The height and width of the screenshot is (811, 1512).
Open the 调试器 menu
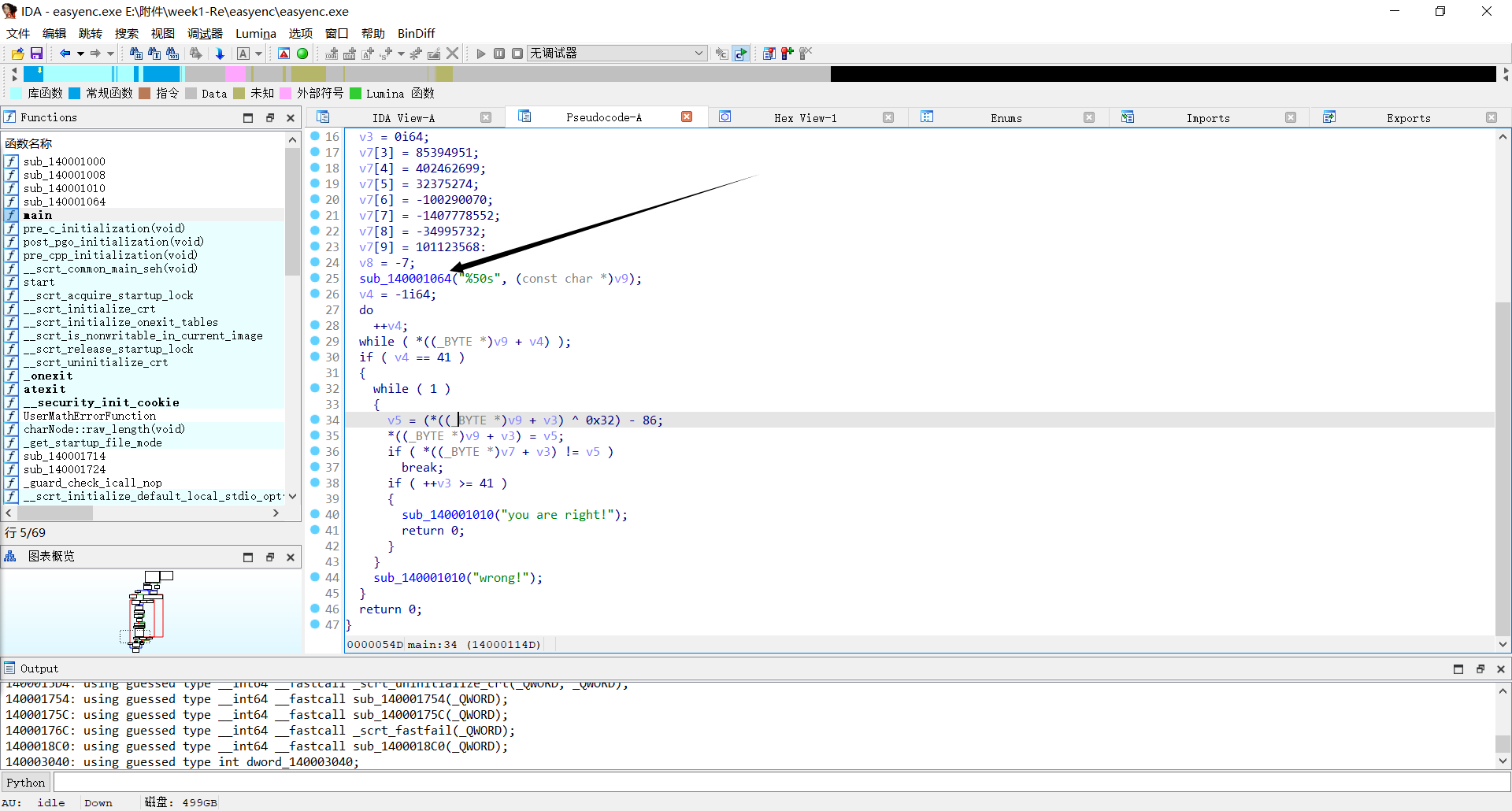pos(205,33)
